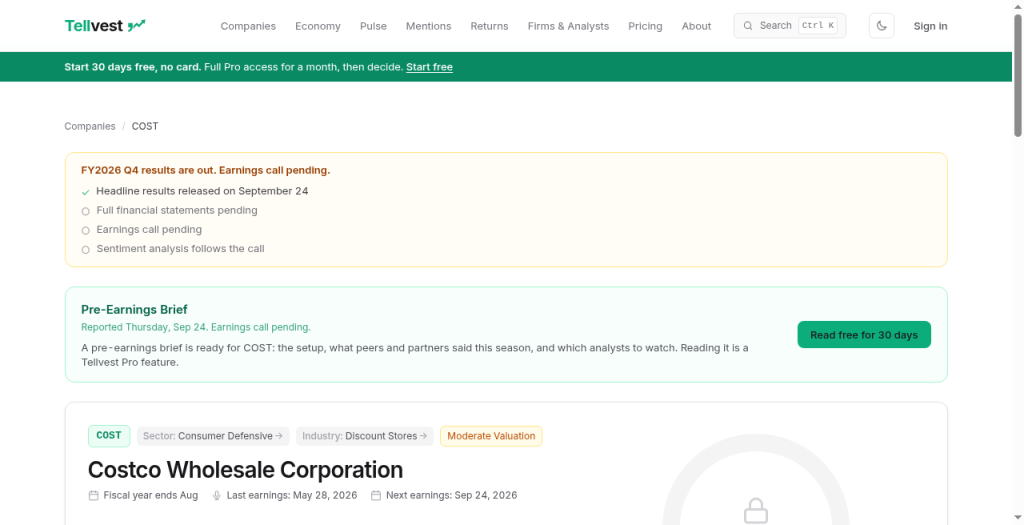Click Costco Wholesale Corporation title
The image size is (1024, 525).
coord(246,469)
